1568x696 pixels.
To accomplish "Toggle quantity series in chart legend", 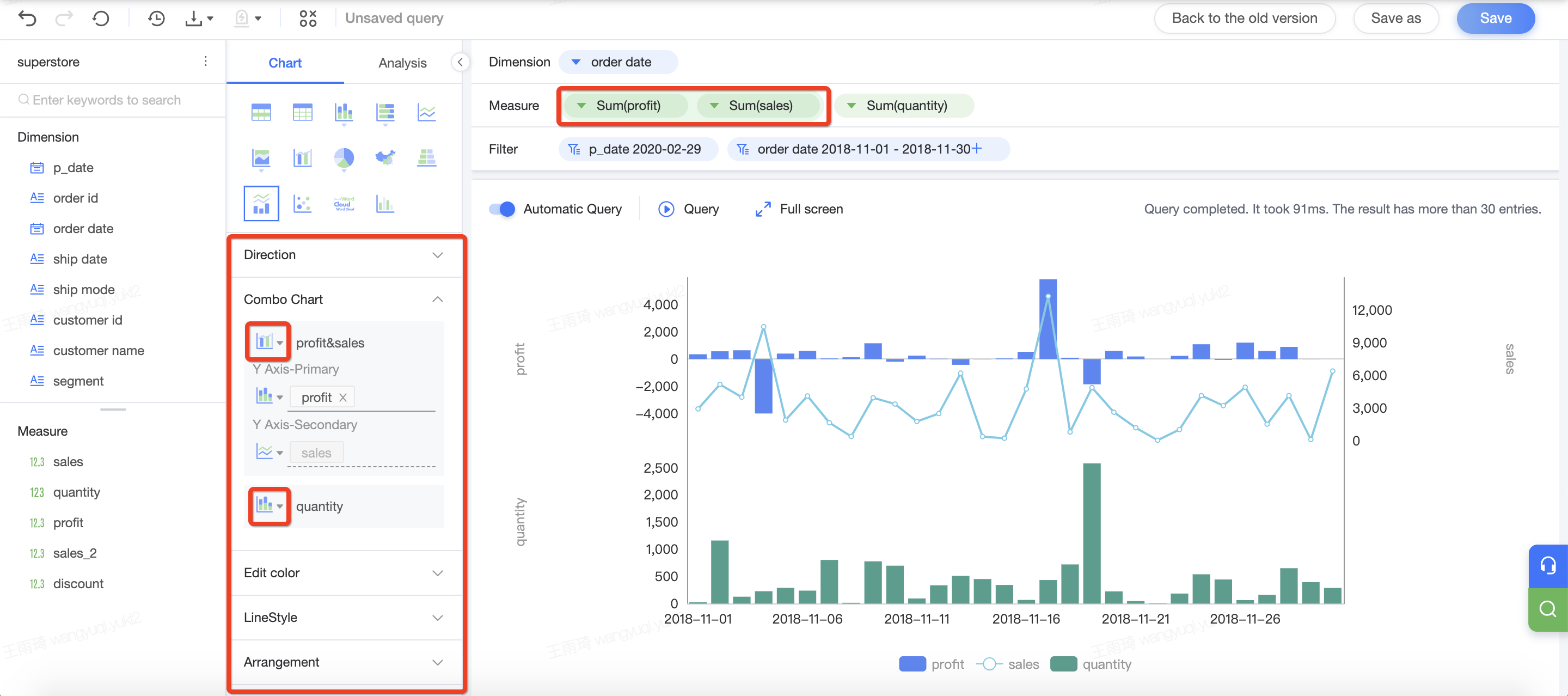I will [x=1091, y=664].
